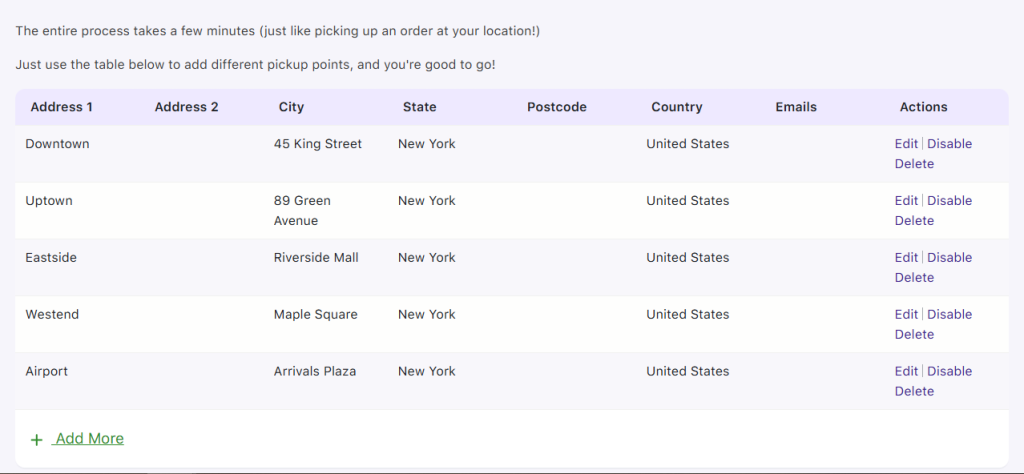The width and height of the screenshot is (1024, 474).
Task: Delete the Downtown pickup location
Action: click(x=914, y=164)
